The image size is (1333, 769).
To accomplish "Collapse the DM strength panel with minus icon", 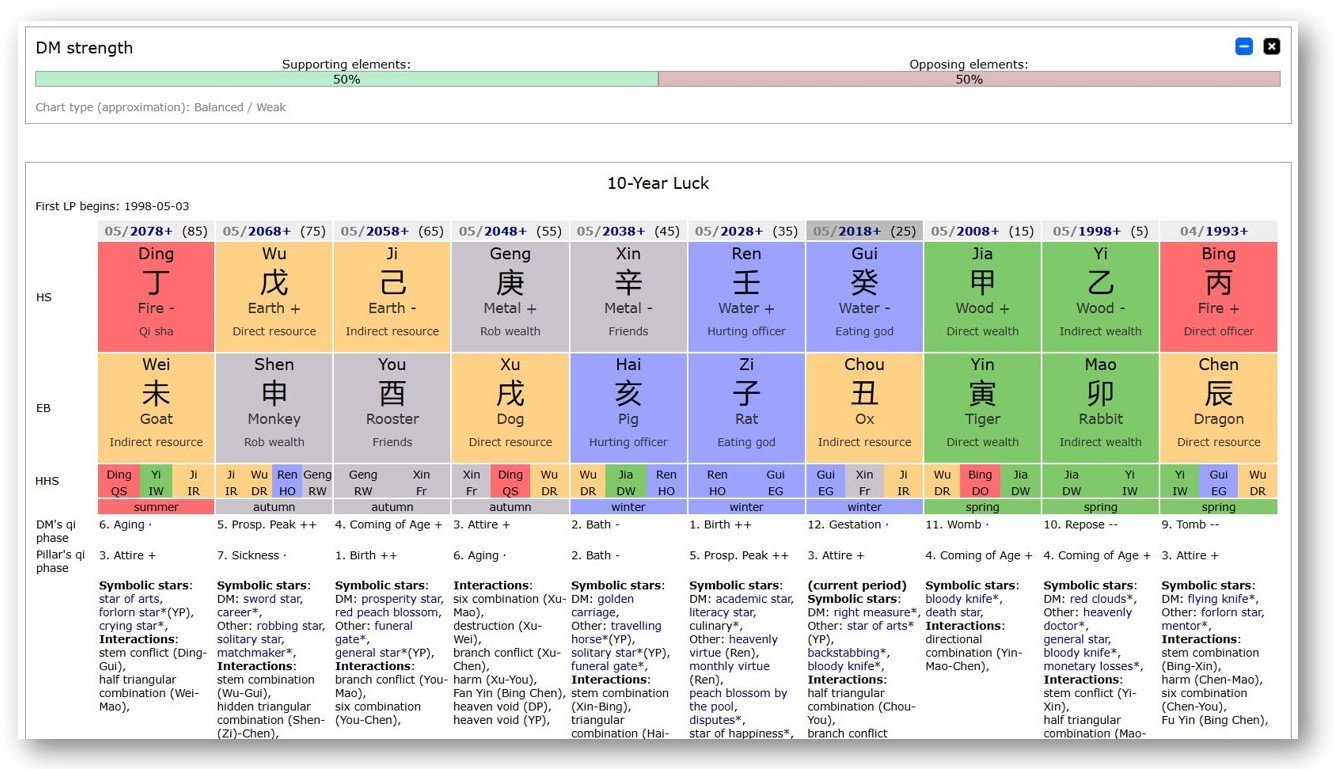I will coord(1243,46).
